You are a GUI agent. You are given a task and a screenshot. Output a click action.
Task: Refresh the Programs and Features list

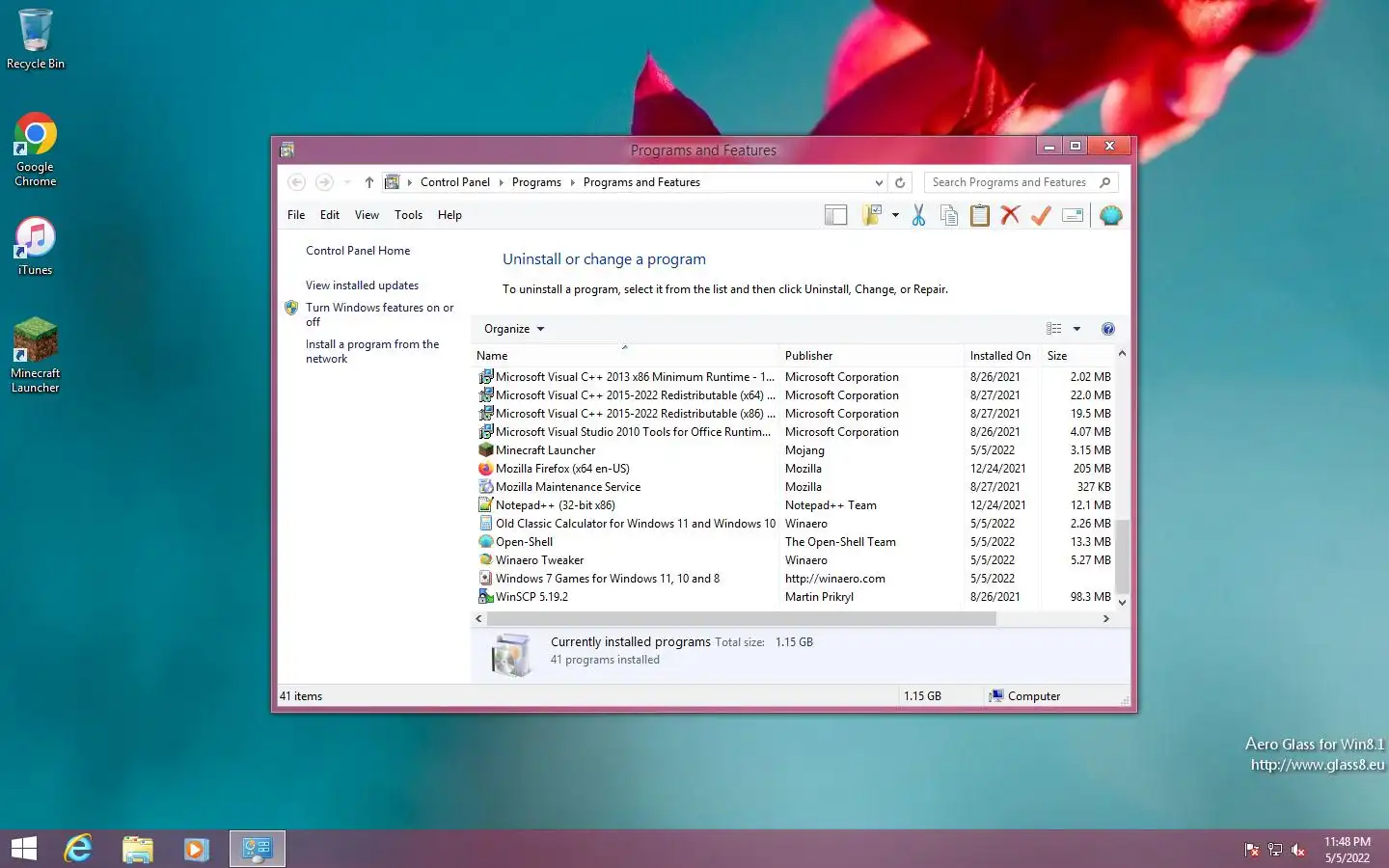pos(900,182)
